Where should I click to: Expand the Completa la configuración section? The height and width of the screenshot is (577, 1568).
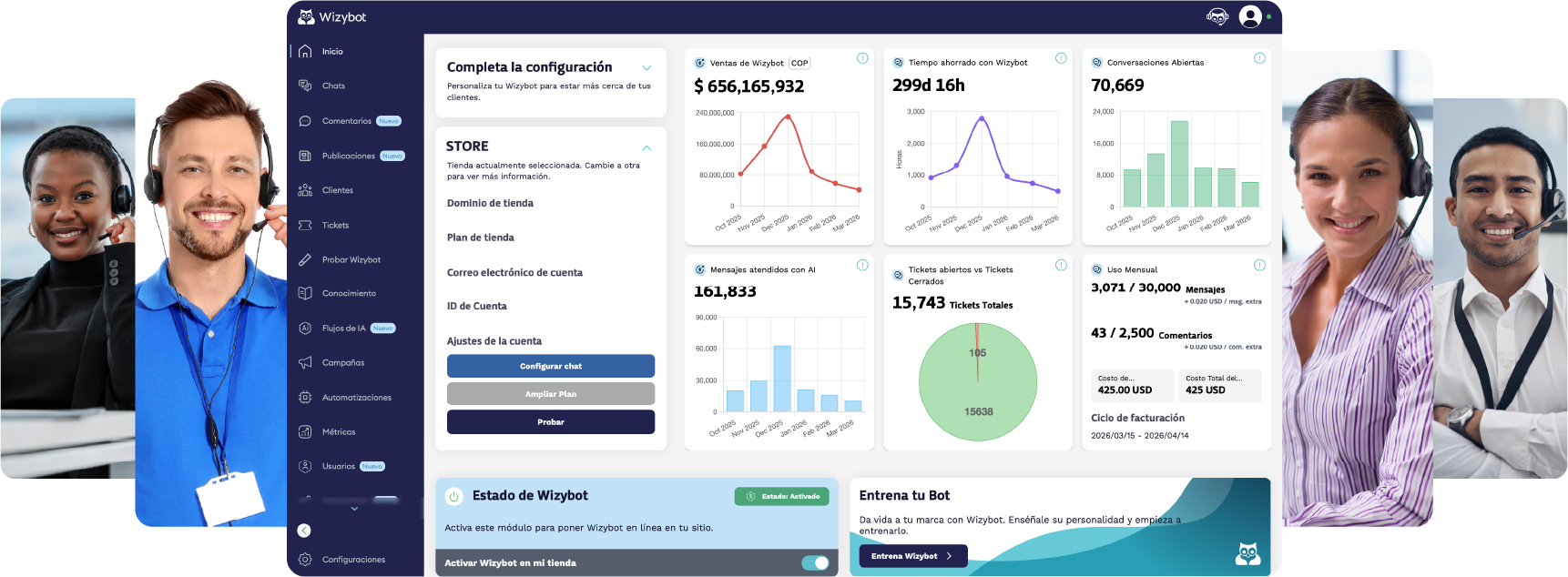pyautogui.click(x=647, y=68)
